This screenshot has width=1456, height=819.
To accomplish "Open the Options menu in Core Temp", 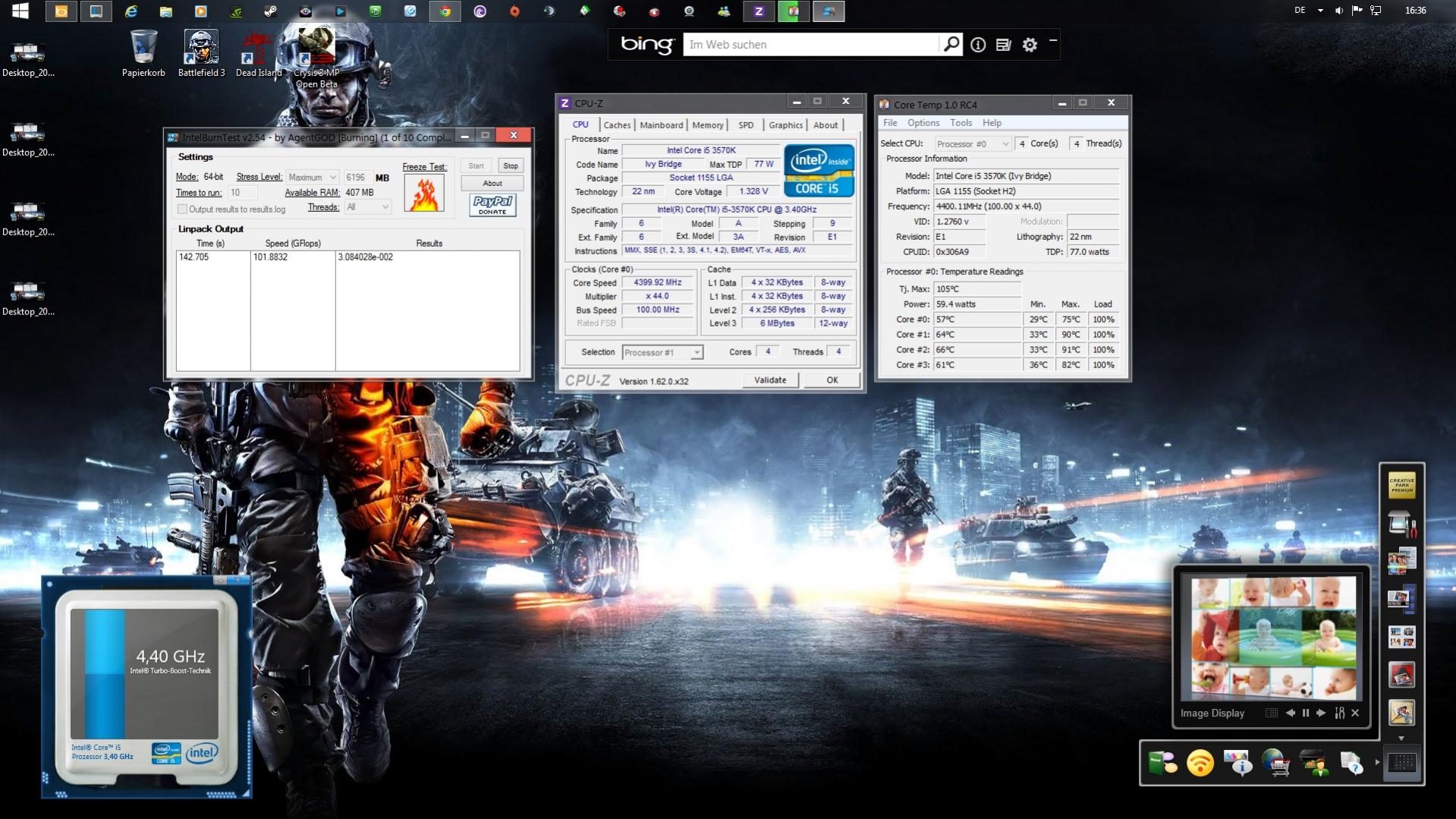I will [x=923, y=123].
